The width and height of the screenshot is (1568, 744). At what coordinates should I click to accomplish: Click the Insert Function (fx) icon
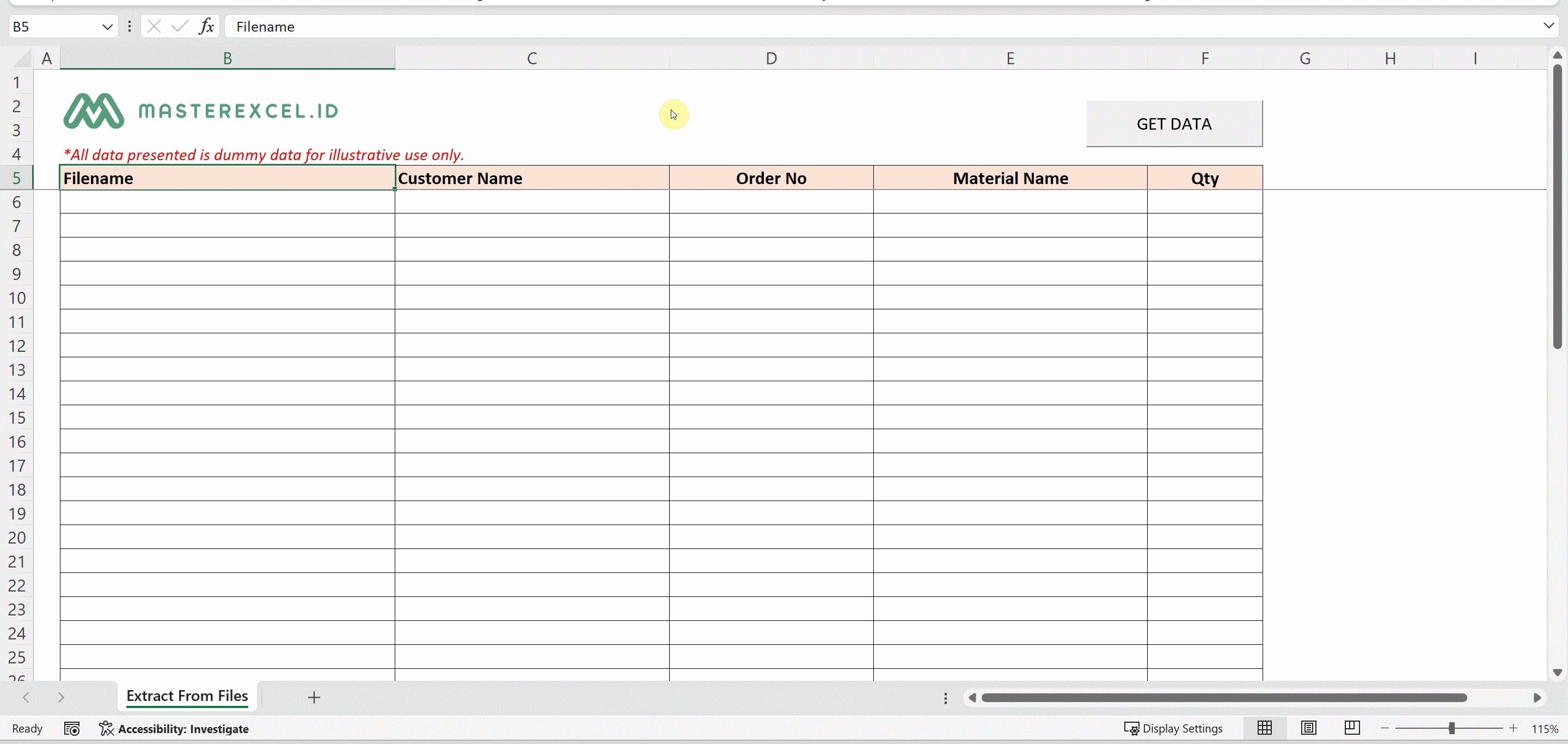tap(206, 26)
